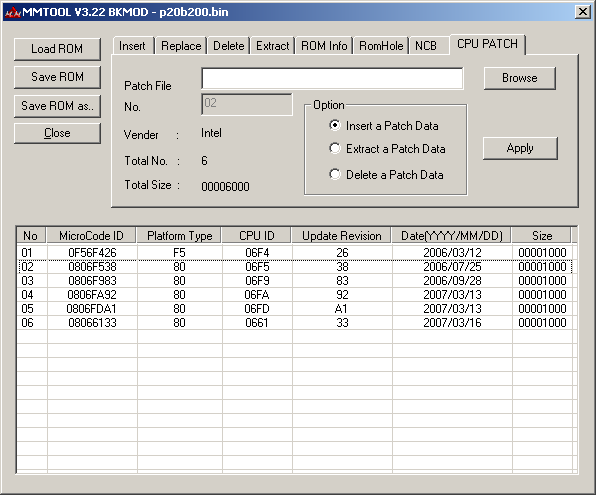Click the MMTOOL title bar app icon

(12, 11)
